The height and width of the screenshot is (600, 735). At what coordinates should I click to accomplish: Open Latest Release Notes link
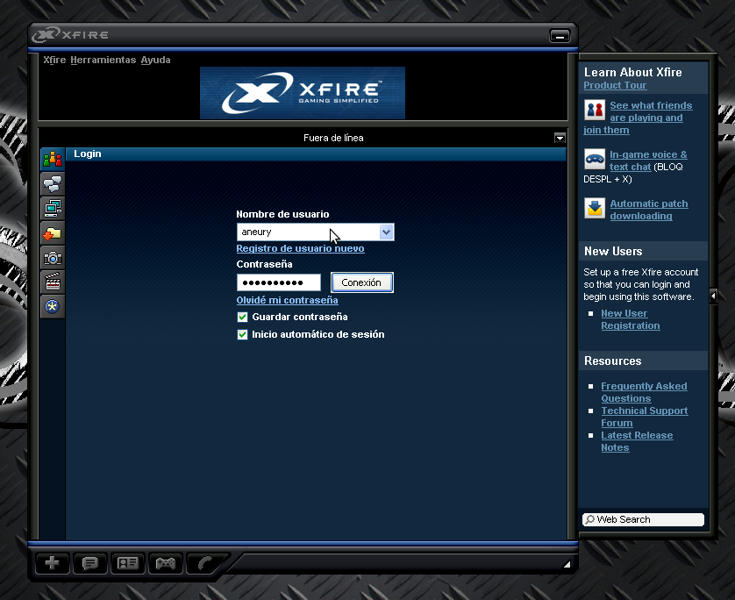click(x=637, y=441)
